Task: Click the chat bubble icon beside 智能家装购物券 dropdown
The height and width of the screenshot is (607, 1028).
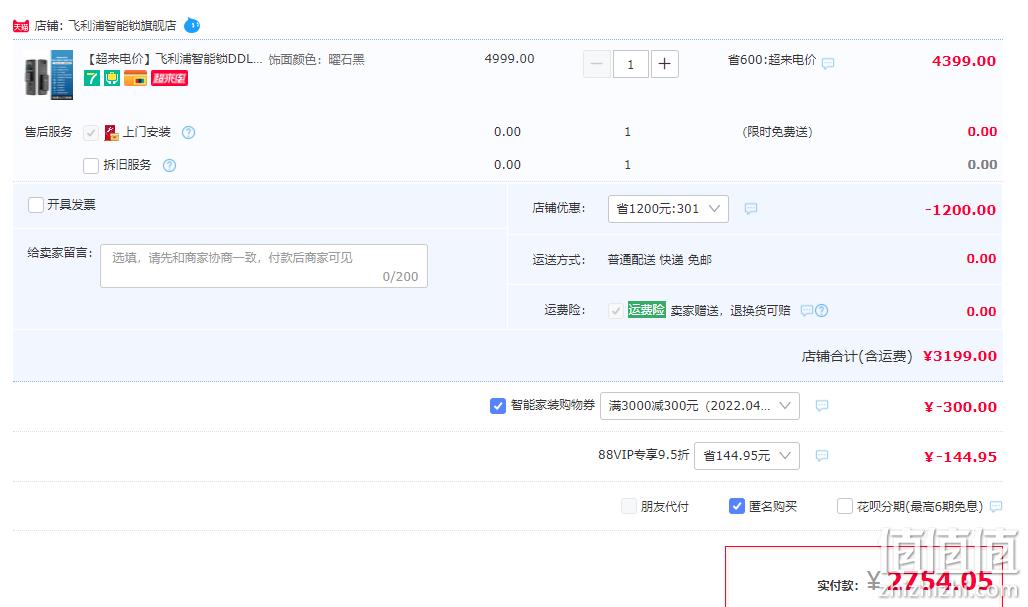Action: 821,406
